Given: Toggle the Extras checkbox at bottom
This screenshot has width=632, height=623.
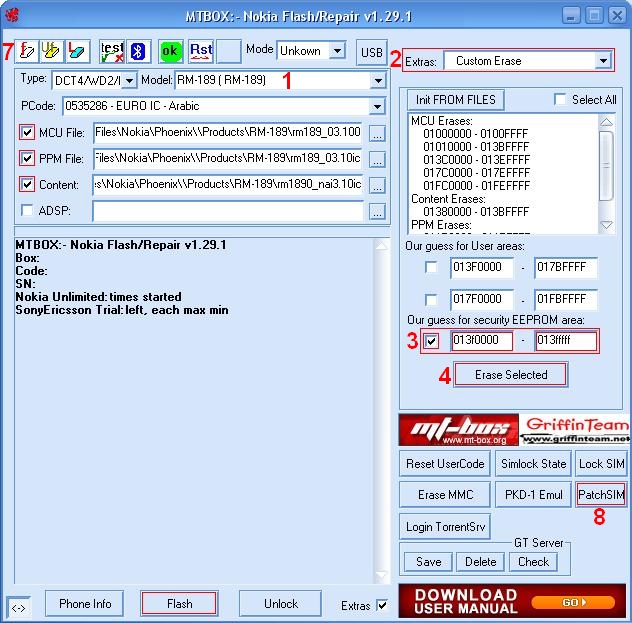Looking at the screenshot, I should tap(382, 605).
